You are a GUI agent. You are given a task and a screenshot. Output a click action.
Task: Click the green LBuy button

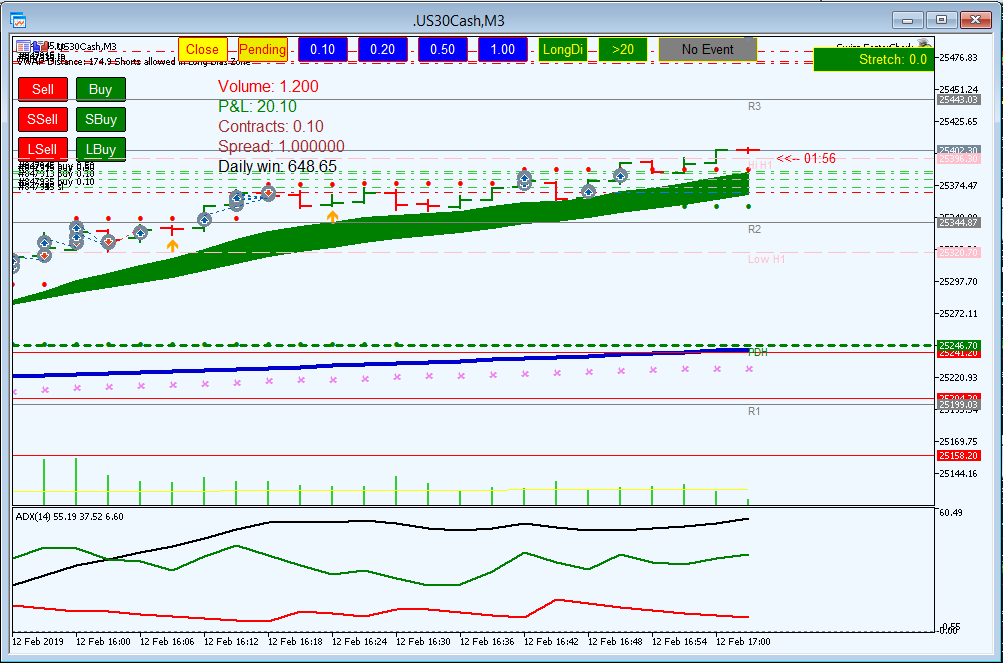coord(100,150)
